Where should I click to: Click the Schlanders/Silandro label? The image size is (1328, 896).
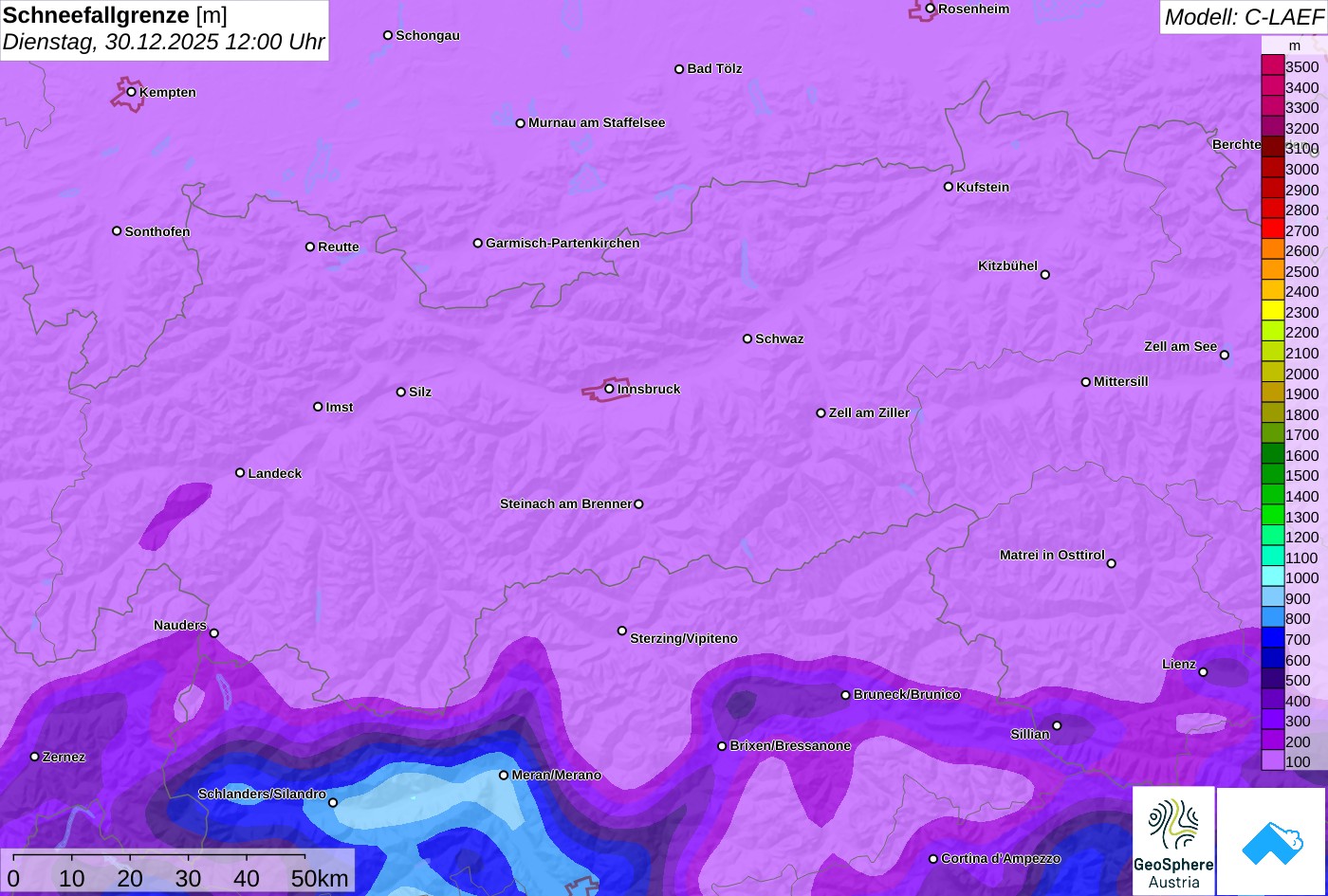pyautogui.click(x=262, y=795)
